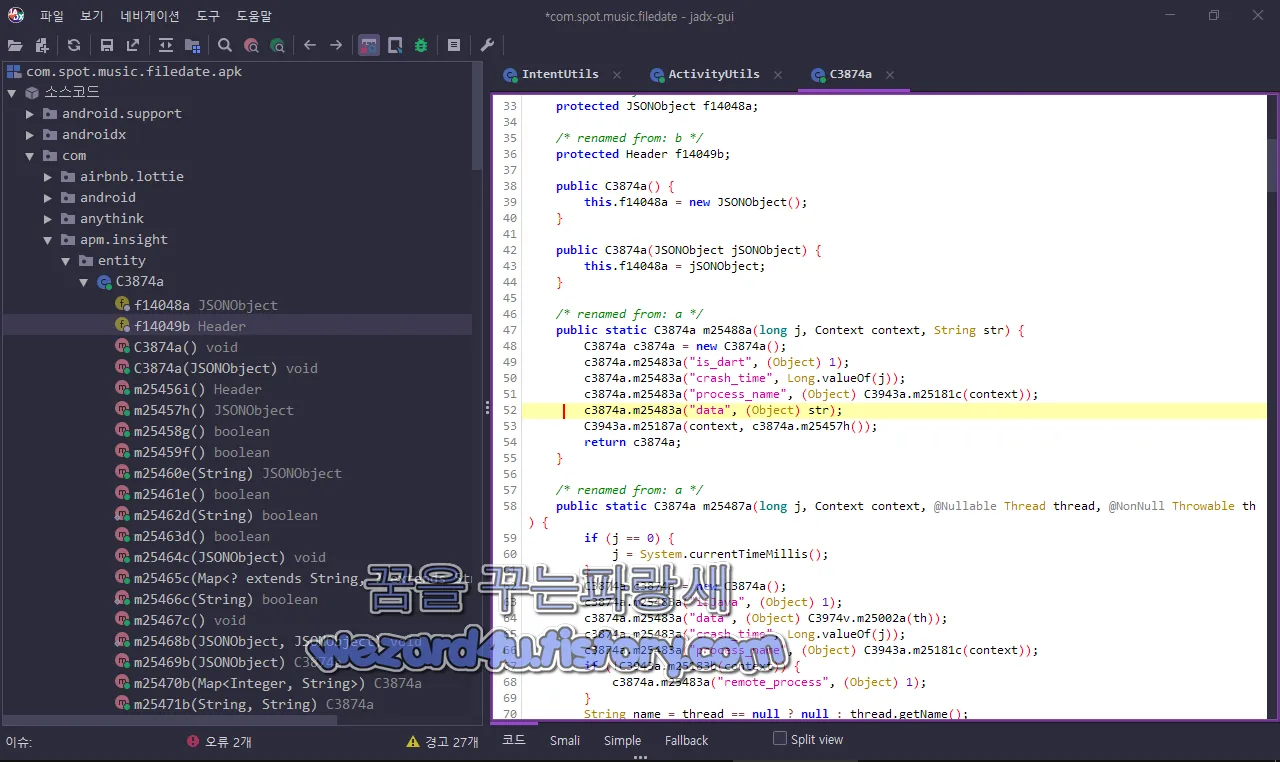
Task: Toggle flatten packages toolbar icon
Action: (x=192, y=45)
